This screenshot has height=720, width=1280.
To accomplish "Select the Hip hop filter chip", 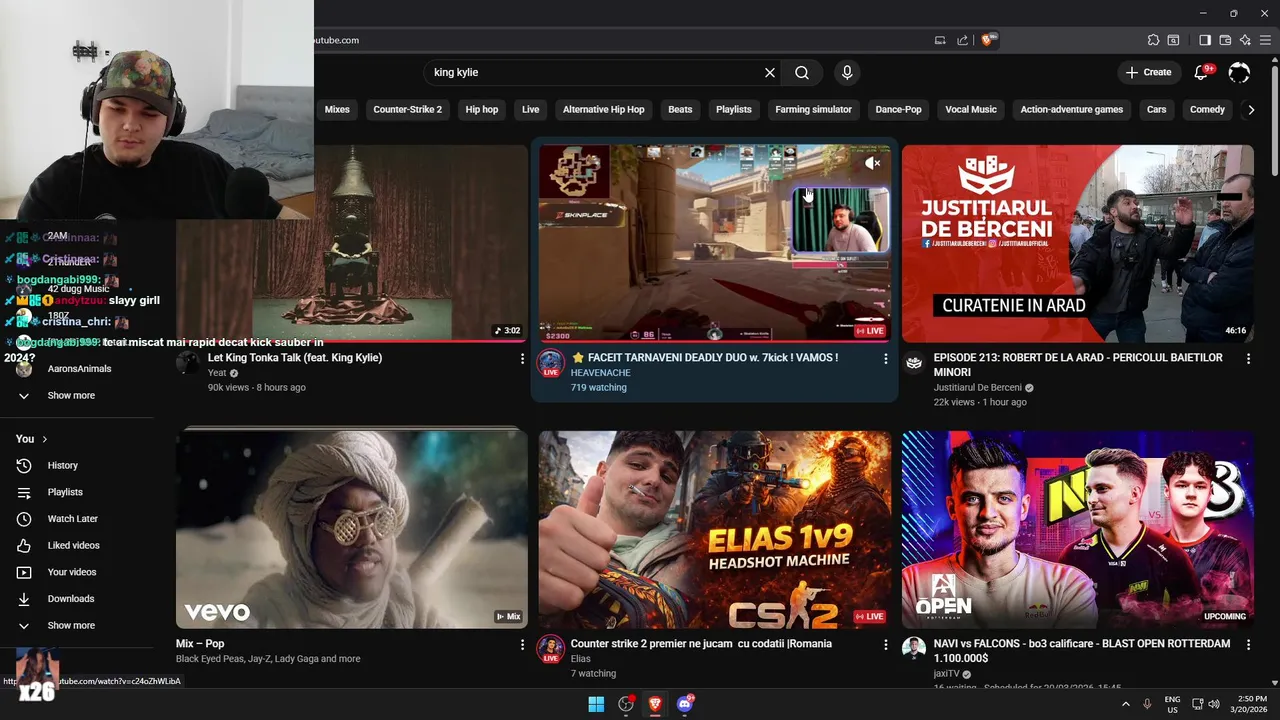I will (482, 110).
